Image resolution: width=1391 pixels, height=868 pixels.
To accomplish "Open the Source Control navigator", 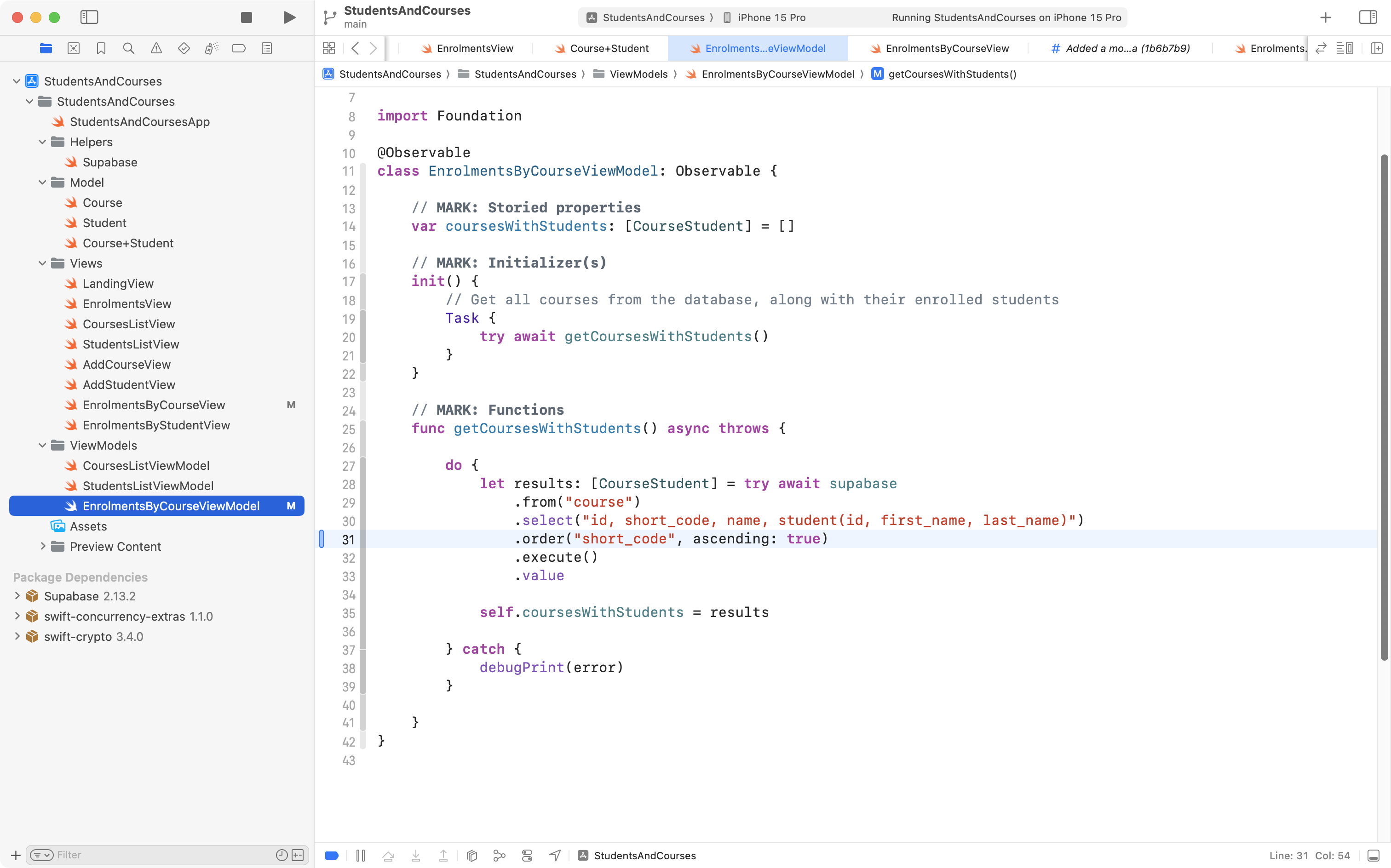I will [74, 48].
